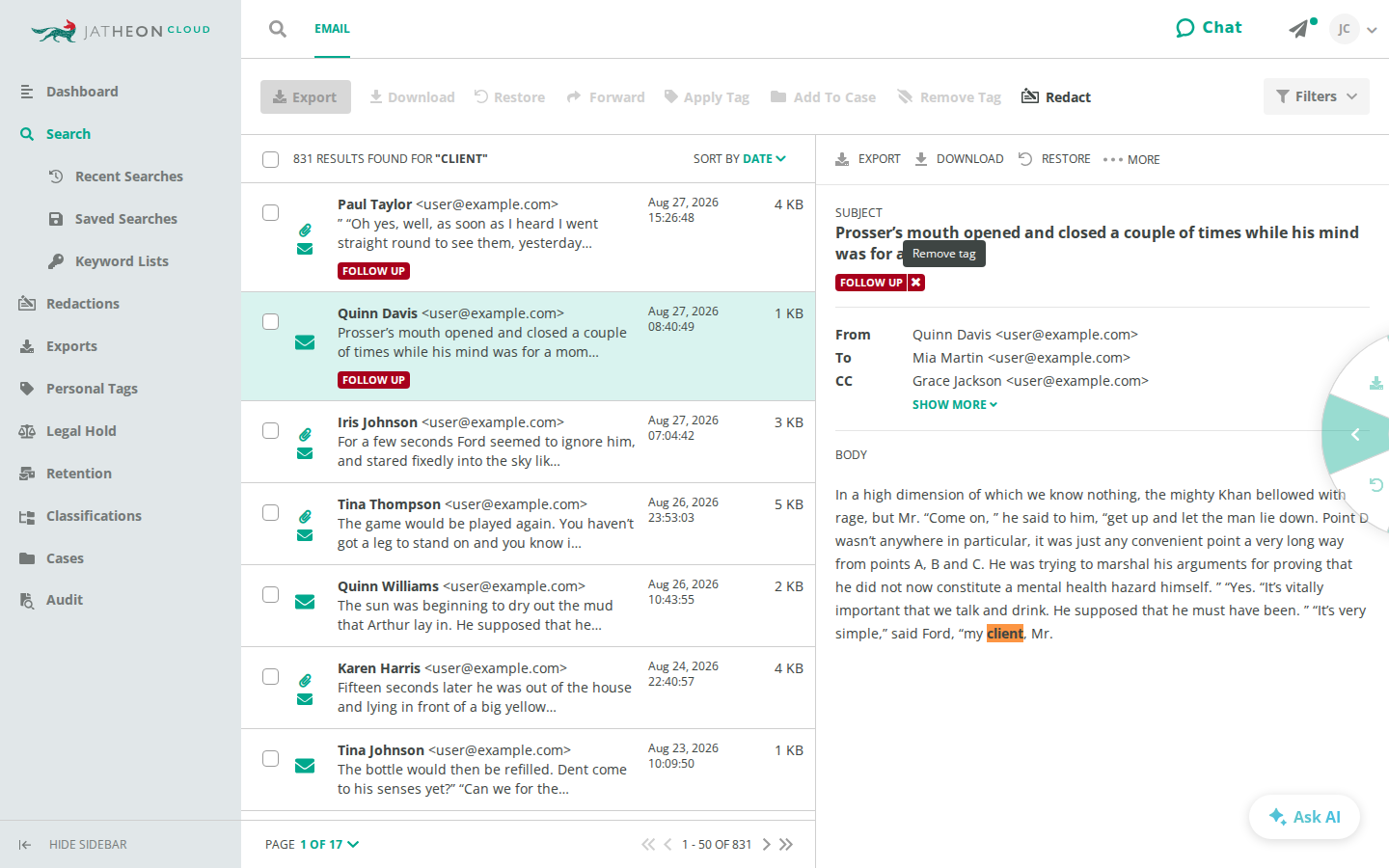Go to the previous results page

coord(667,845)
